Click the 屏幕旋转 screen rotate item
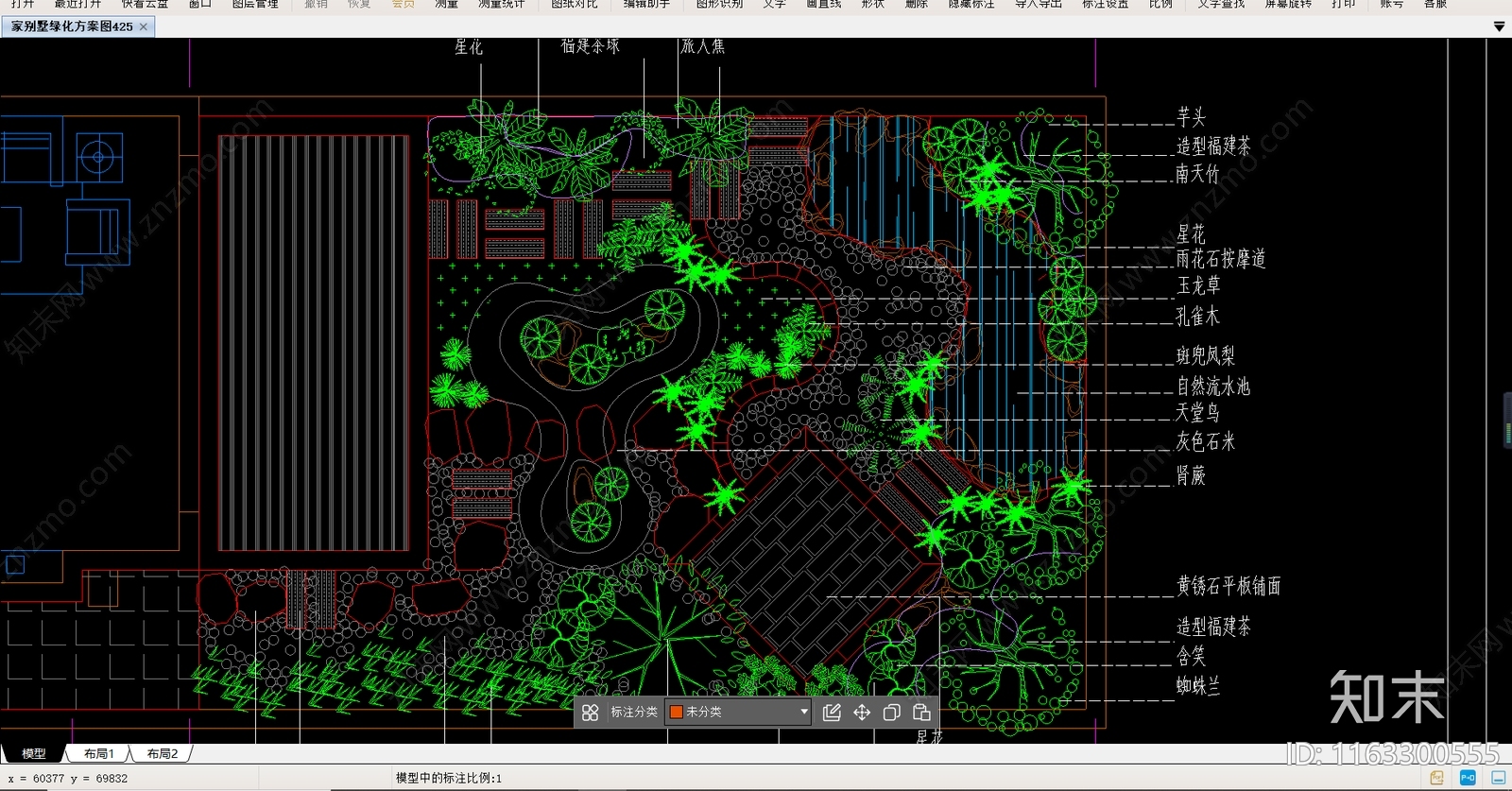 (1289, 5)
